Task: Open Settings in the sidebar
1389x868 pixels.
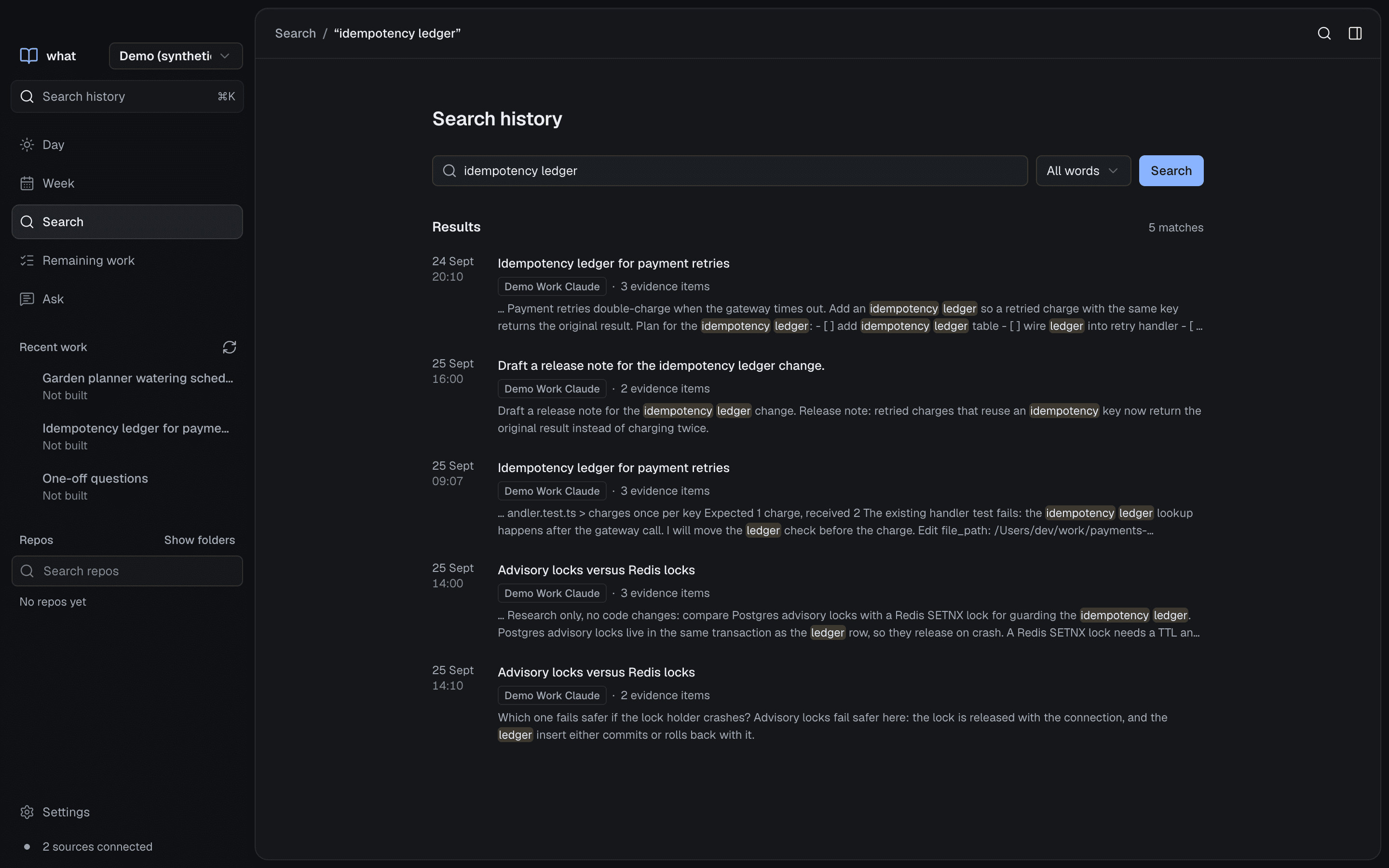Action: tap(127, 813)
